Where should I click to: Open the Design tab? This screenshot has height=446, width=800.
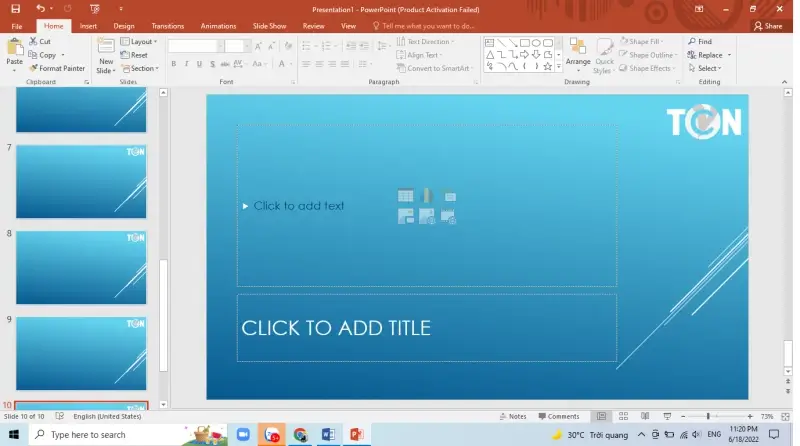[124, 26]
